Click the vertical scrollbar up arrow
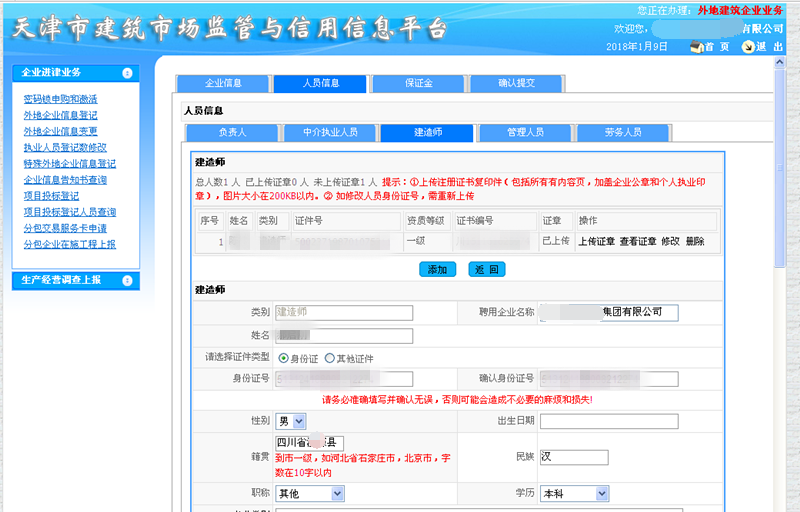800x512 pixels. (779, 62)
